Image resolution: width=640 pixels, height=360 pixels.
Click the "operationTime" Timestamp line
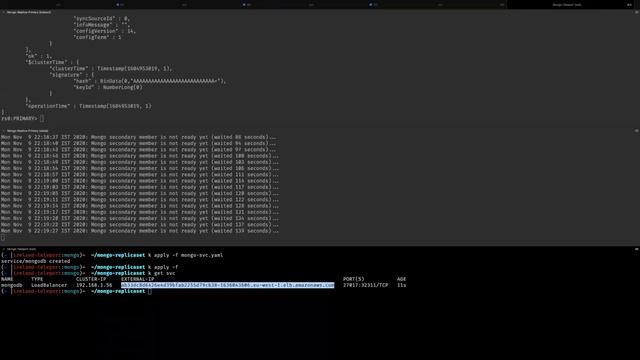(x=89, y=106)
